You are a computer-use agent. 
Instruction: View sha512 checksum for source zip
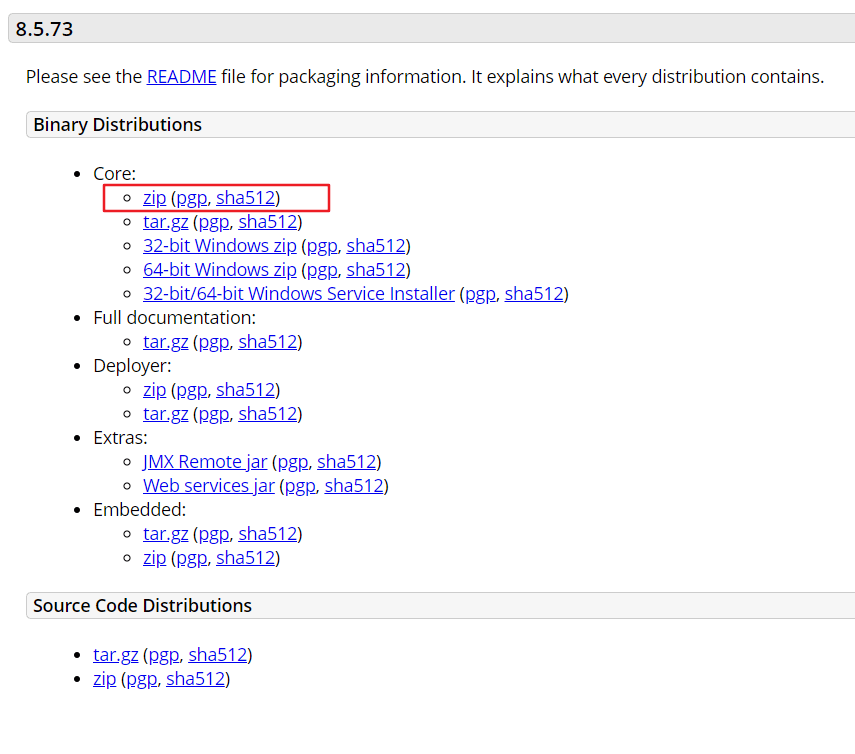coord(195,679)
